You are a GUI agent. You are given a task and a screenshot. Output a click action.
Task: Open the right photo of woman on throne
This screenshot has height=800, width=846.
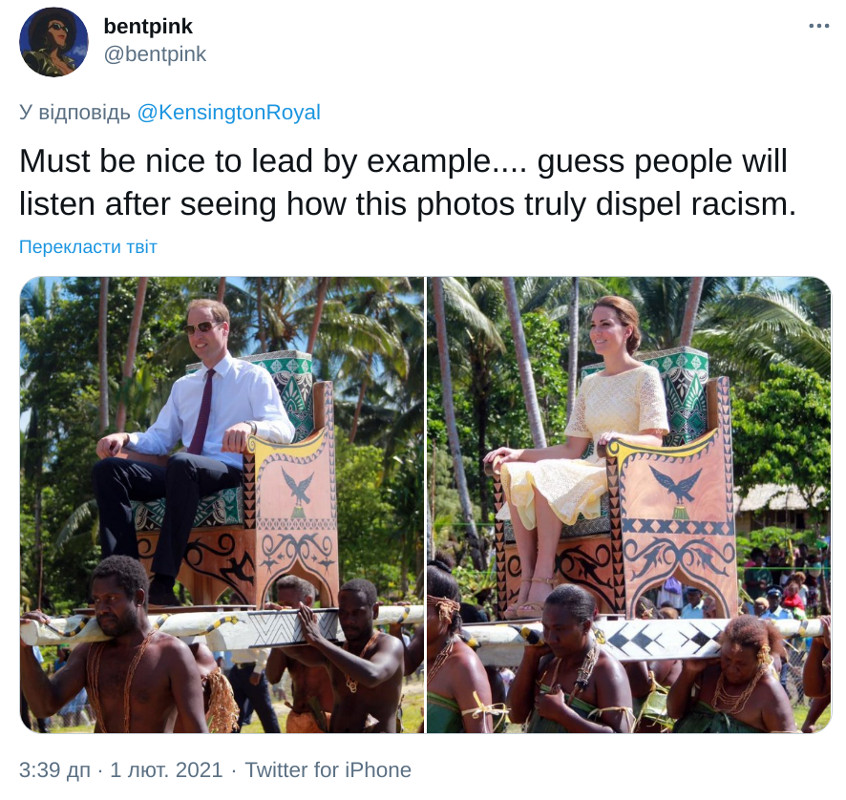629,504
